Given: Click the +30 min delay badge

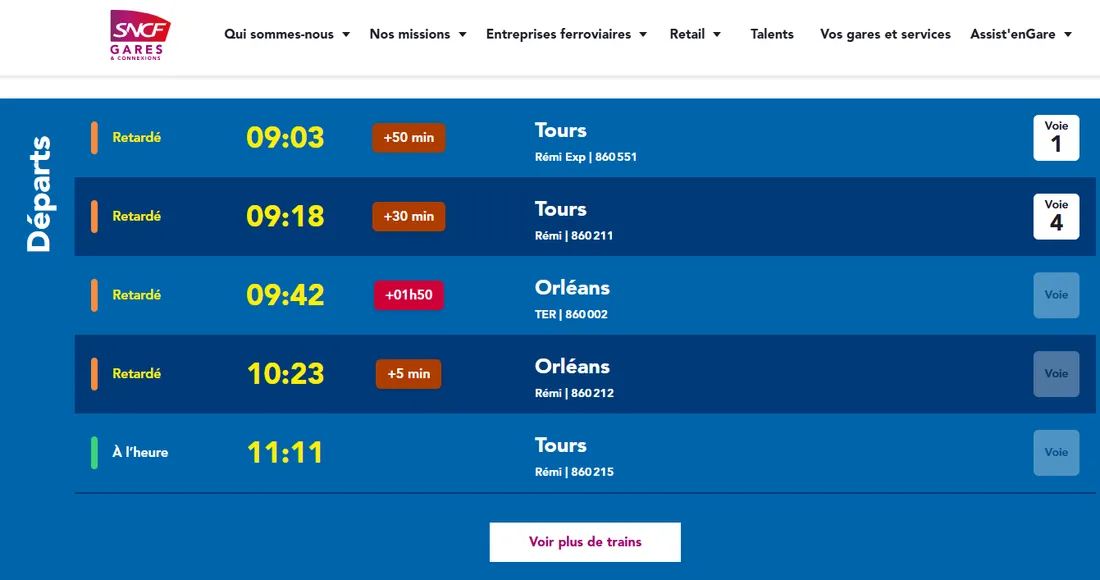Looking at the screenshot, I should pos(408,216).
